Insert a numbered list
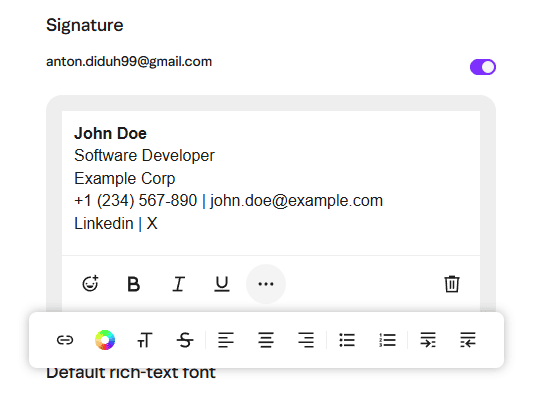The image size is (548, 396). pyautogui.click(x=387, y=340)
